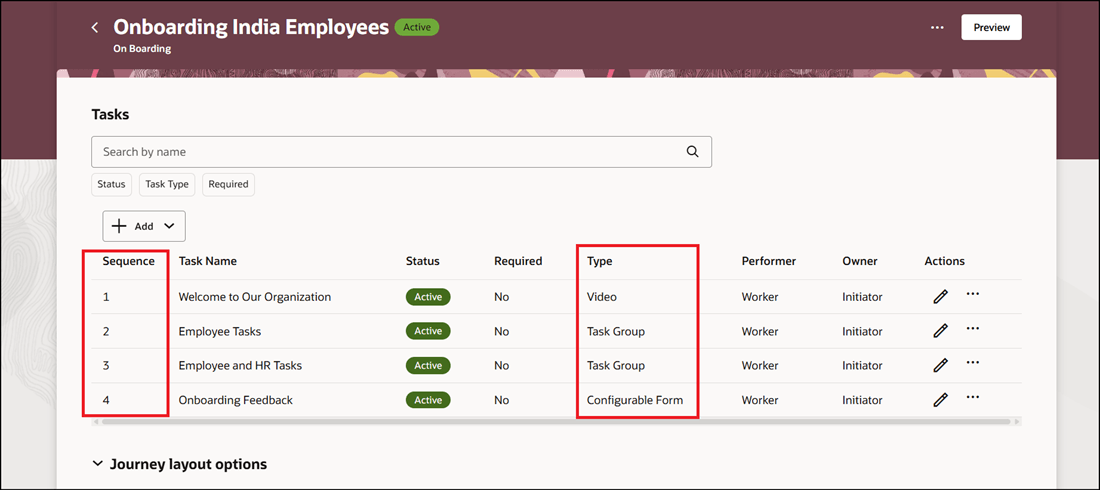This screenshot has height=490, width=1100.
Task: Open the Task Type filter chip
Action: tap(167, 184)
